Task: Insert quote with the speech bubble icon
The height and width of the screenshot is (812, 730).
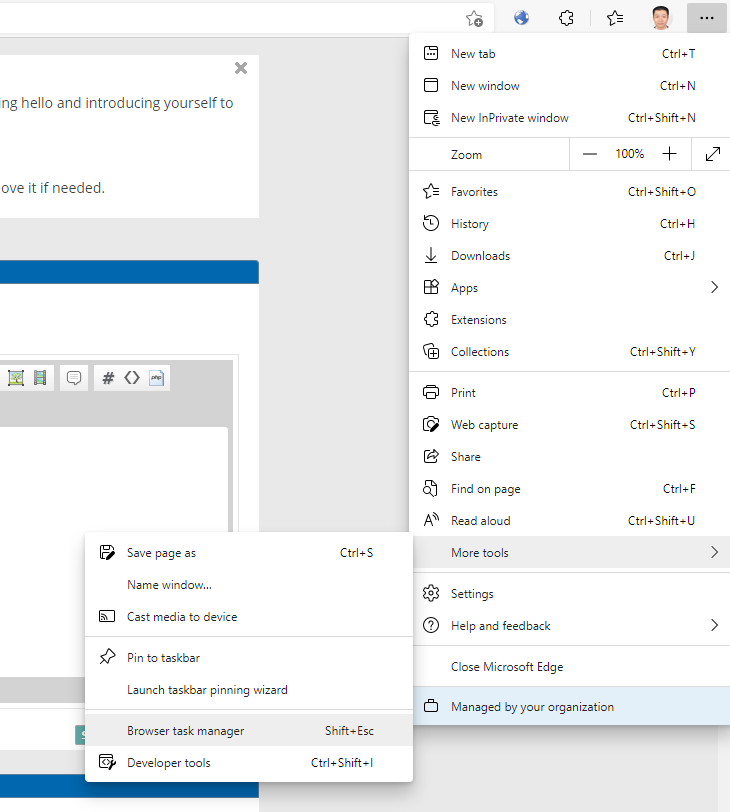Action: [x=74, y=378]
